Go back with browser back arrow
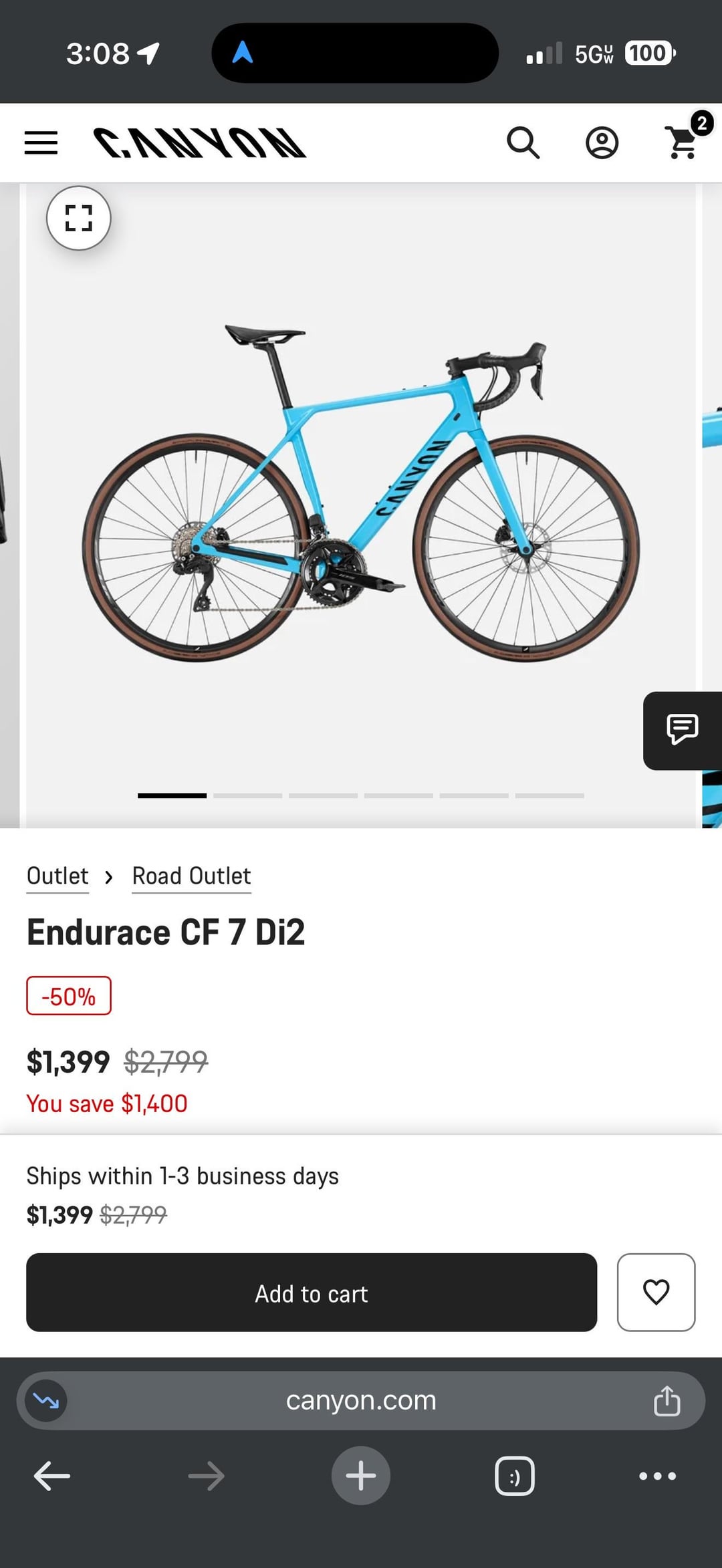722x1568 pixels. tap(52, 1476)
